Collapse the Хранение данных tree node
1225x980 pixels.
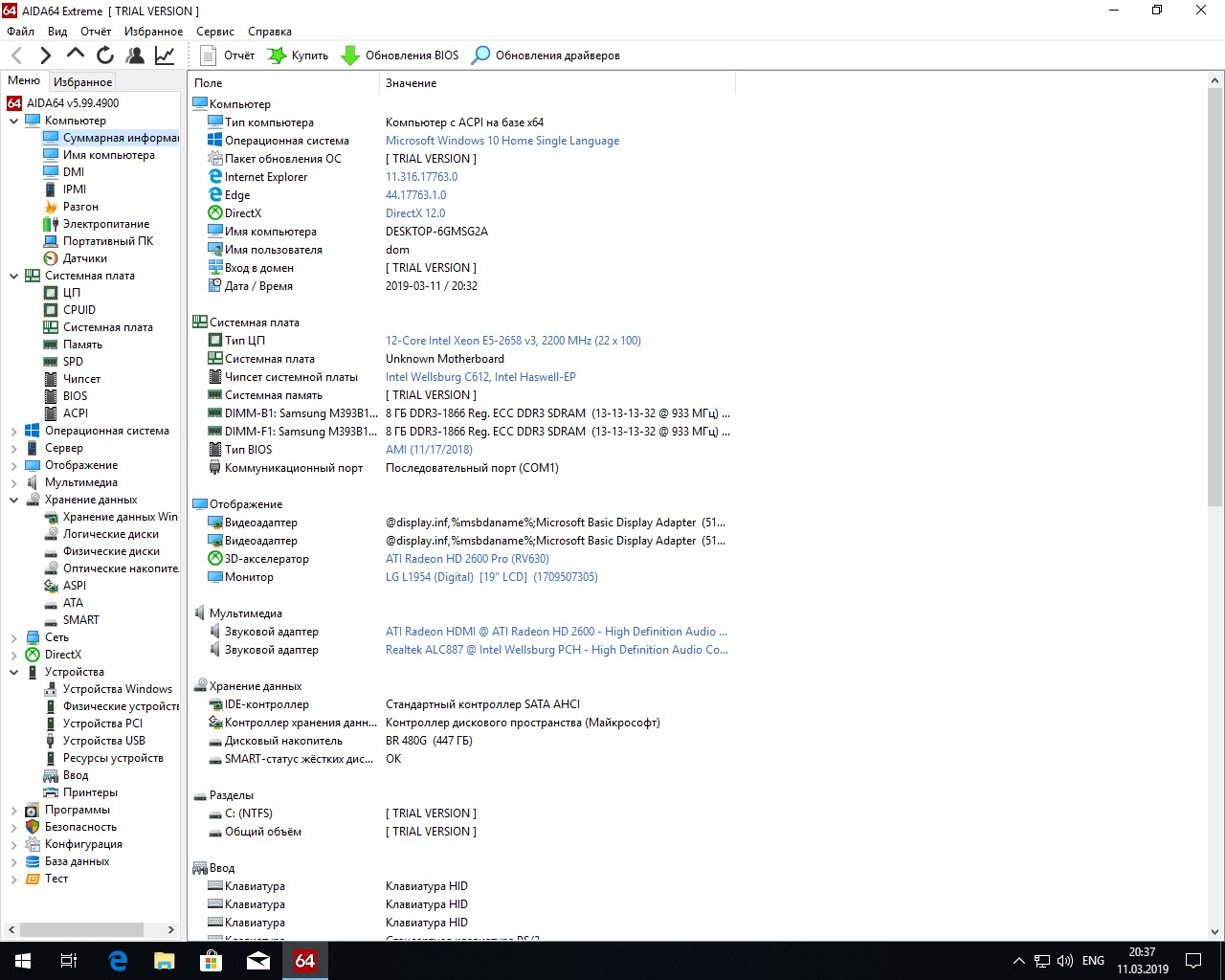coord(13,500)
